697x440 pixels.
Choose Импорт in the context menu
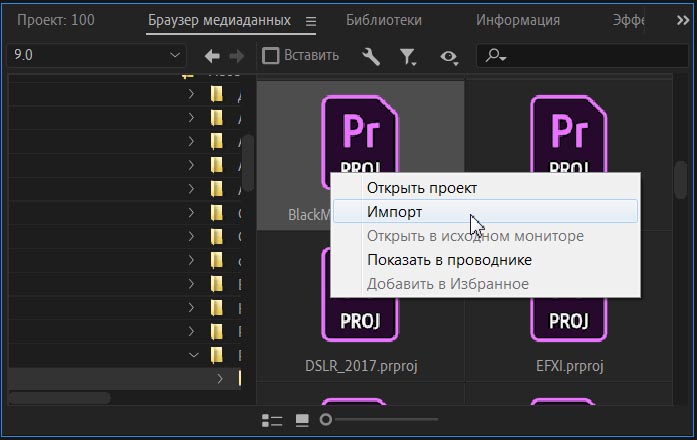(485, 212)
